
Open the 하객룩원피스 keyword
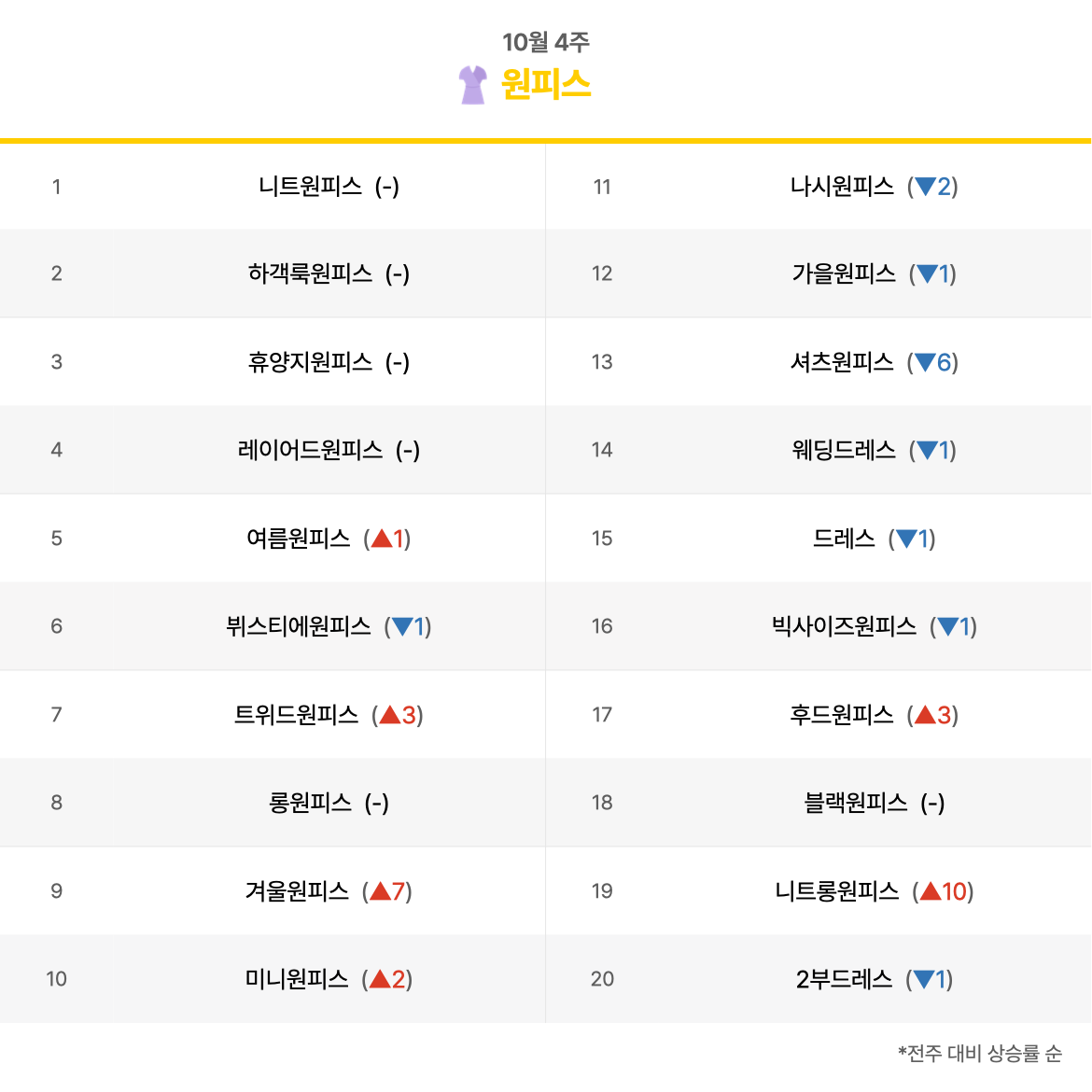(x=310, y=273)
